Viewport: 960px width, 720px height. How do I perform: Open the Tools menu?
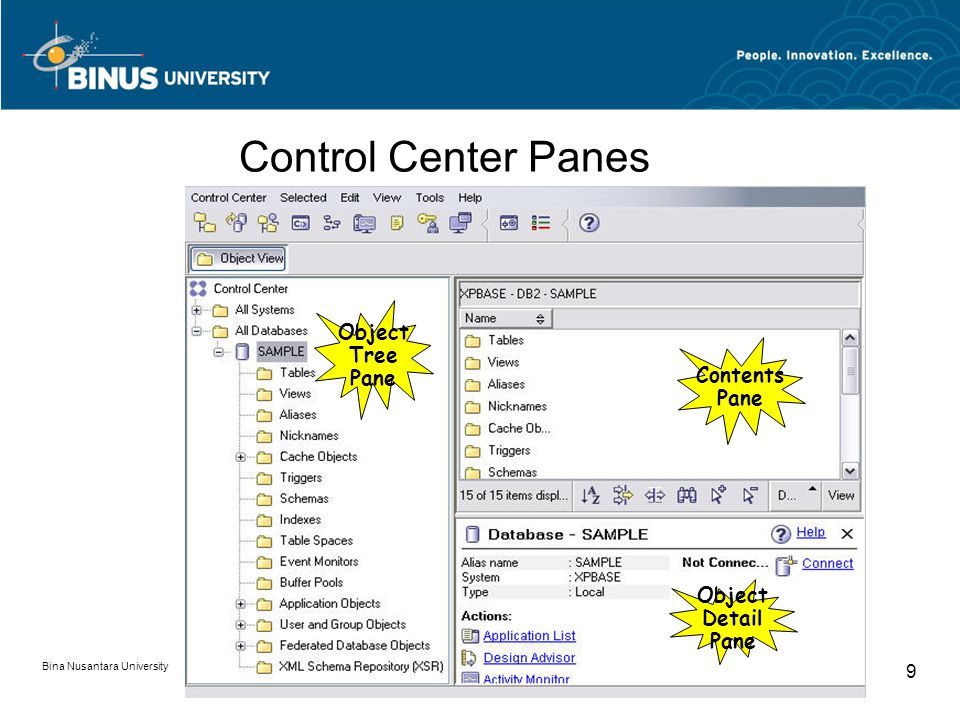(430, 198)
